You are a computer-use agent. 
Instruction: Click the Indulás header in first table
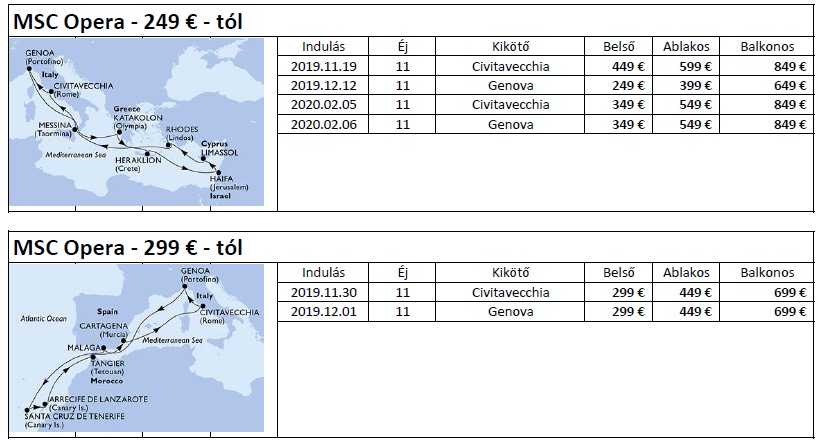[323, 46]
